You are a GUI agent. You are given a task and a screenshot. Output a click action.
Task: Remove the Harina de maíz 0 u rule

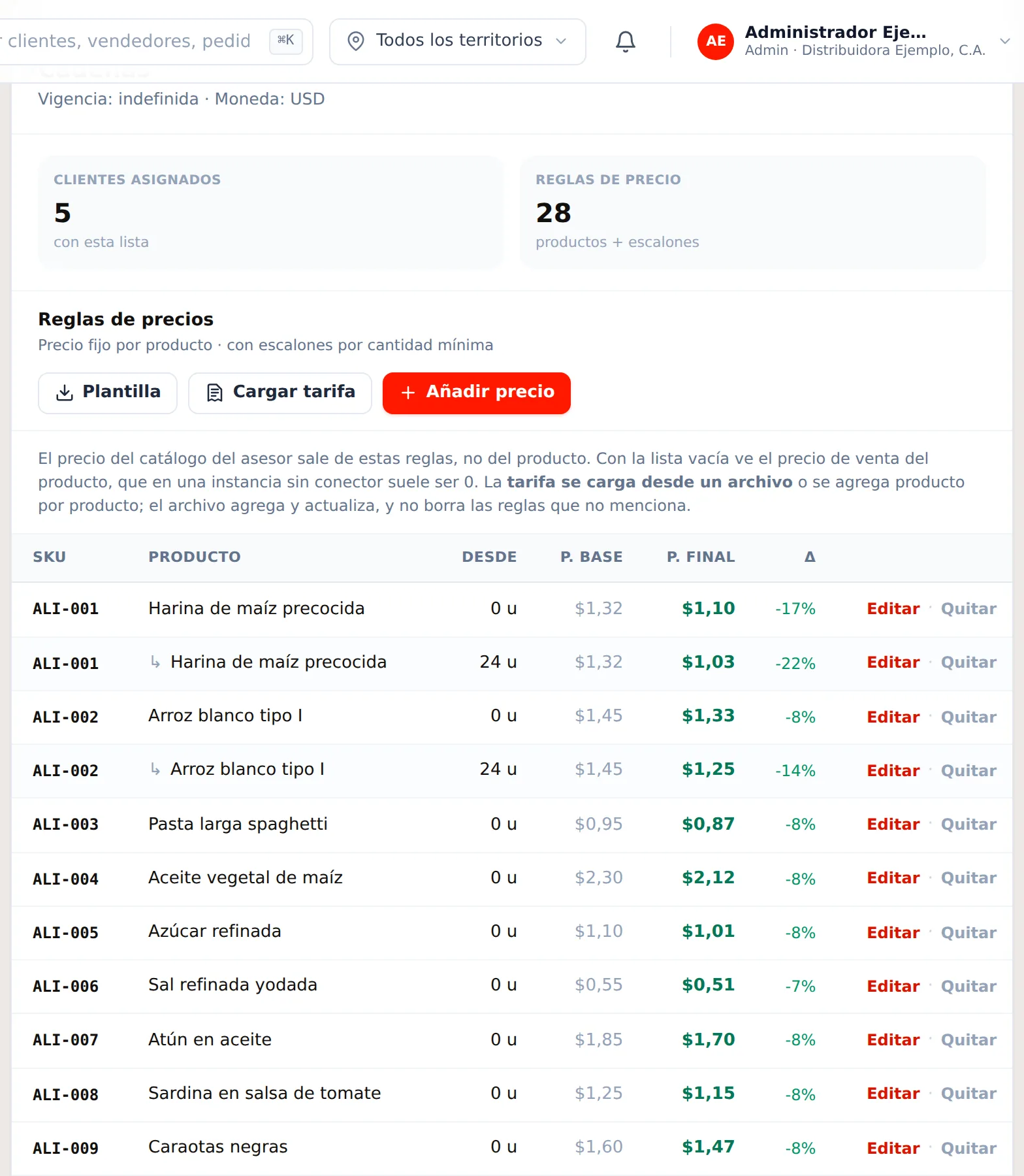968,609
